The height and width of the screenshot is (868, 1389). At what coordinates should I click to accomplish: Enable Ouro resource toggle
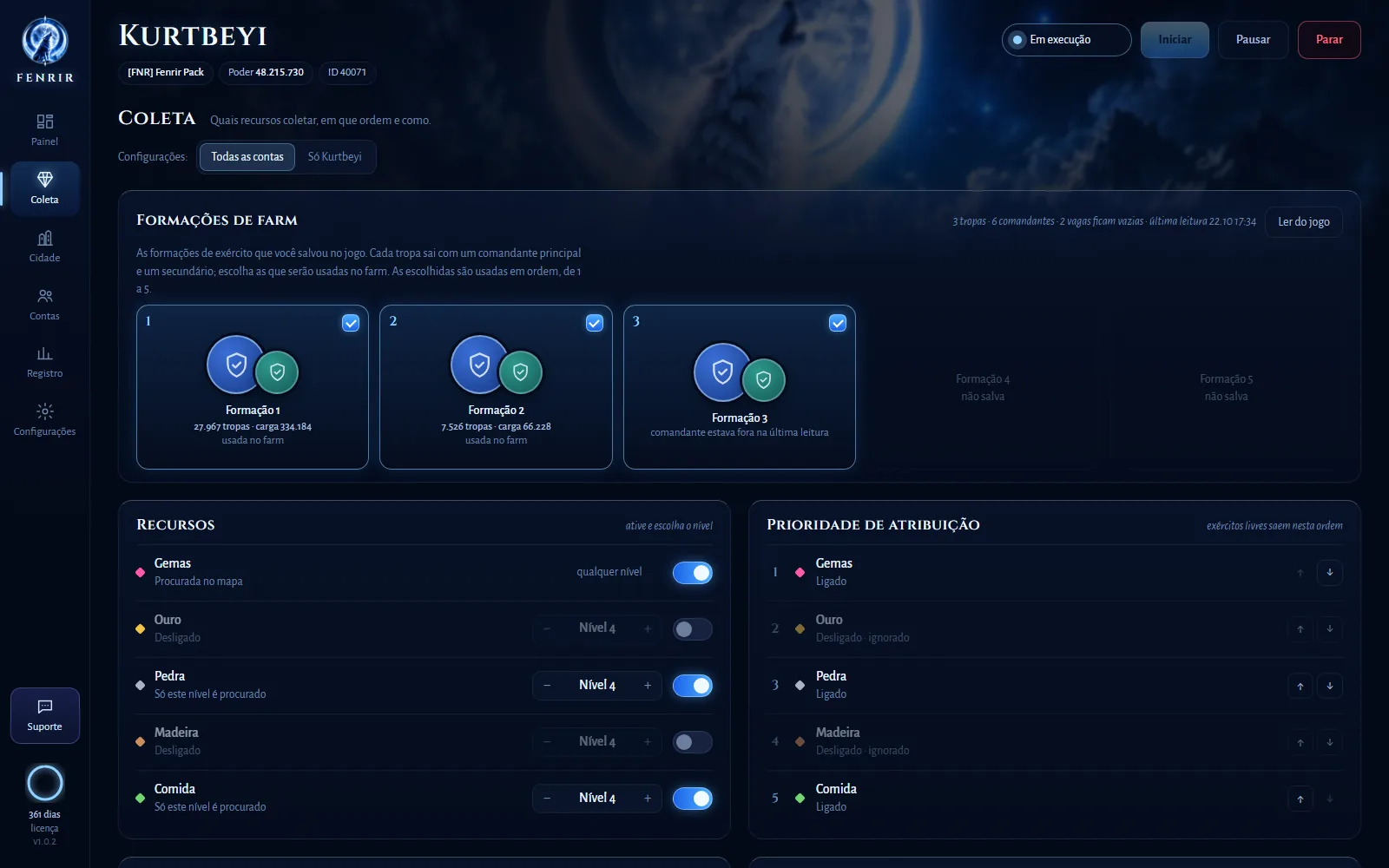(x=693, y=629)
